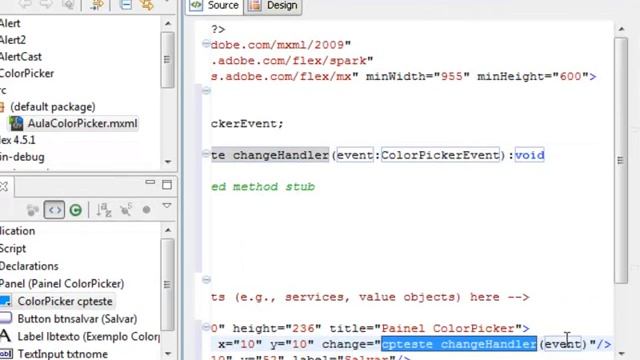Image resolution: width=640 pixels, height=360 pixels.
Task: Select the Declarations node in Outline
Action: coord(29,266)
